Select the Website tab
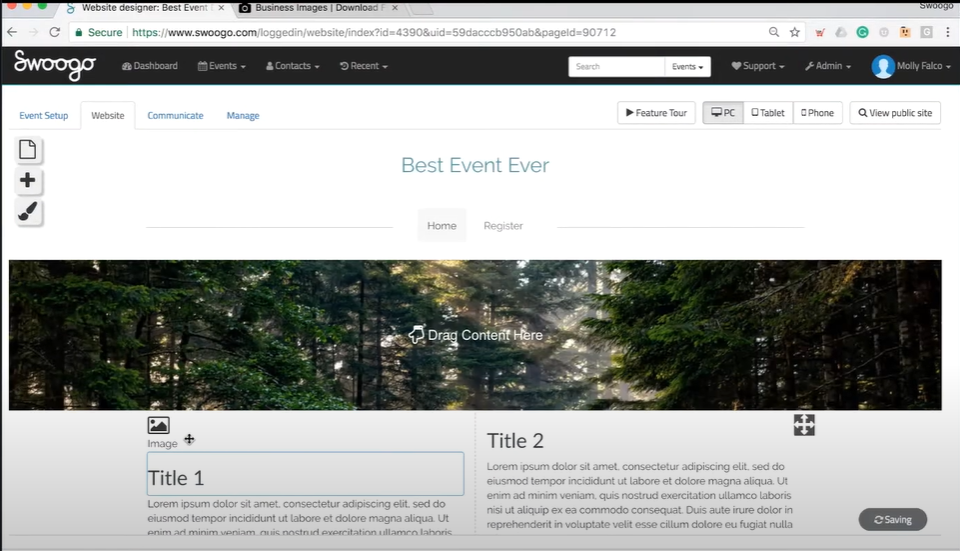960x551 pixels. point(108,116)
